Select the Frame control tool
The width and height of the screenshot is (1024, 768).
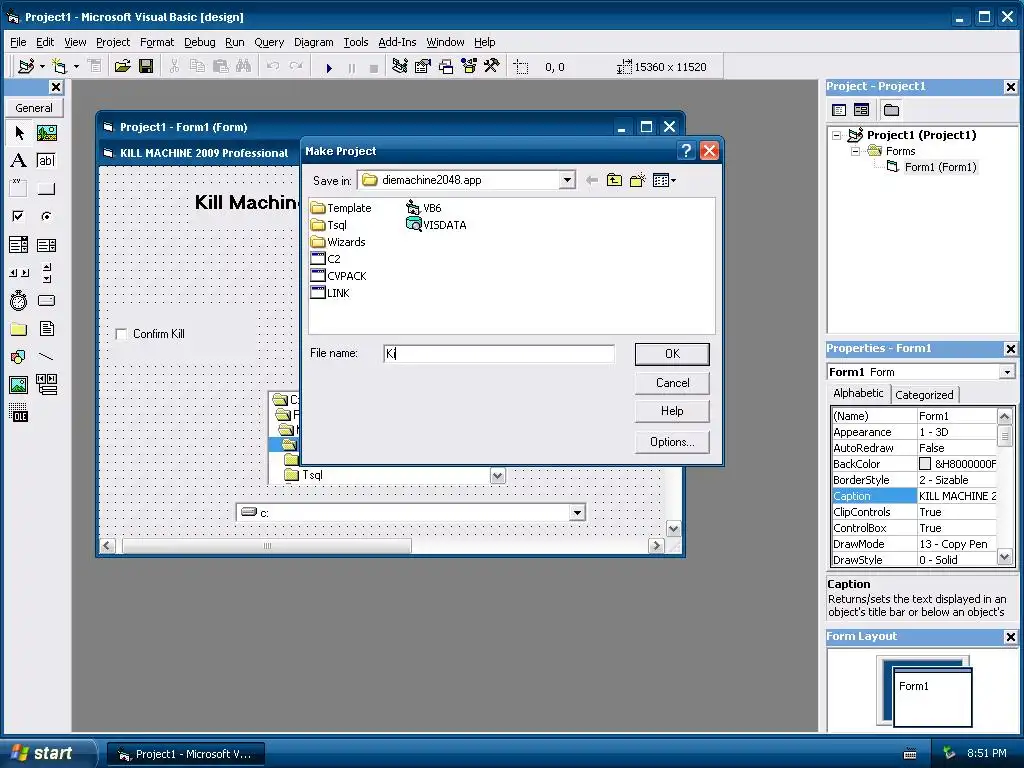pyautogui.click(x=19, y=189)
